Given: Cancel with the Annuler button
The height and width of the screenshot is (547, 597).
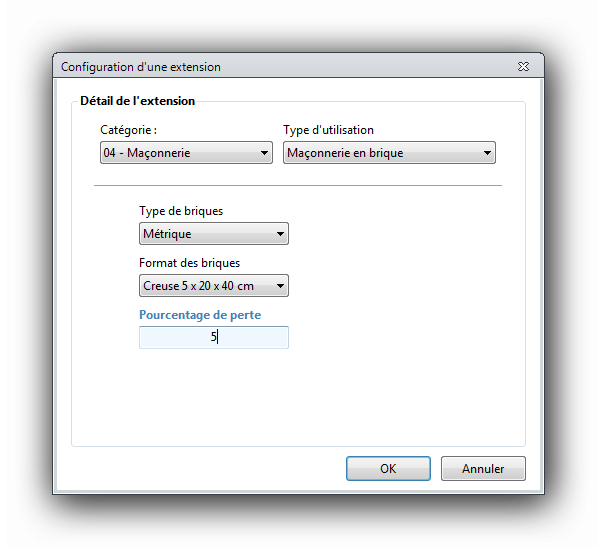Looking at the screenshot, I should (x=483, y=468).
